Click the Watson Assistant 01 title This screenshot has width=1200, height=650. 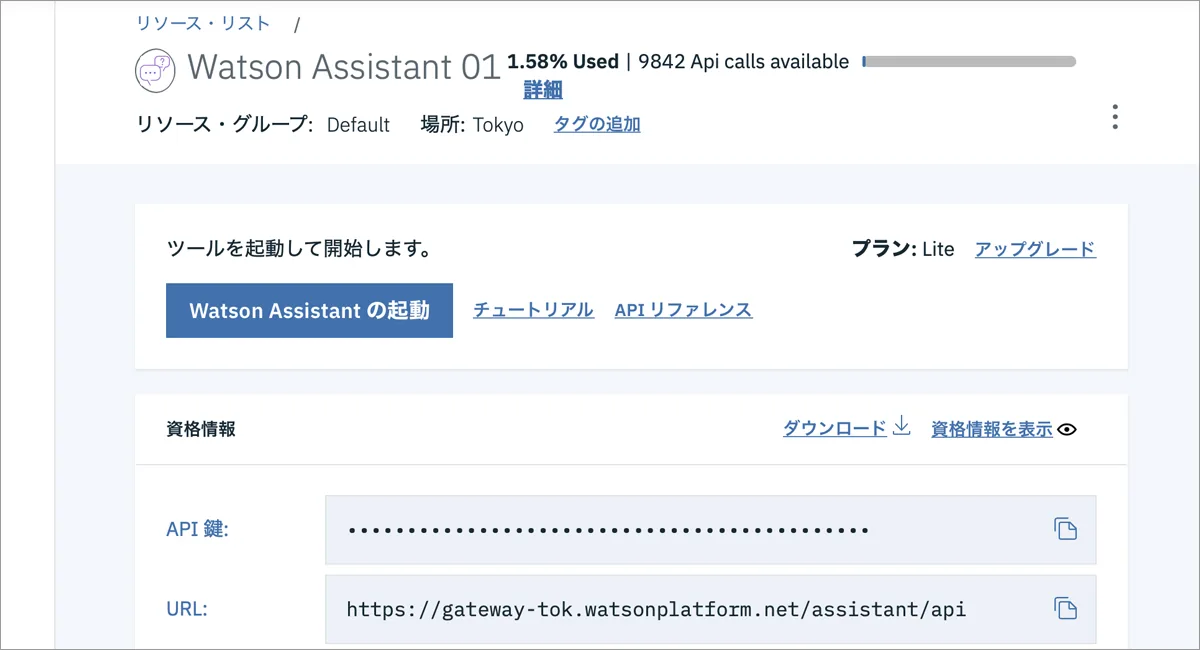343,67
